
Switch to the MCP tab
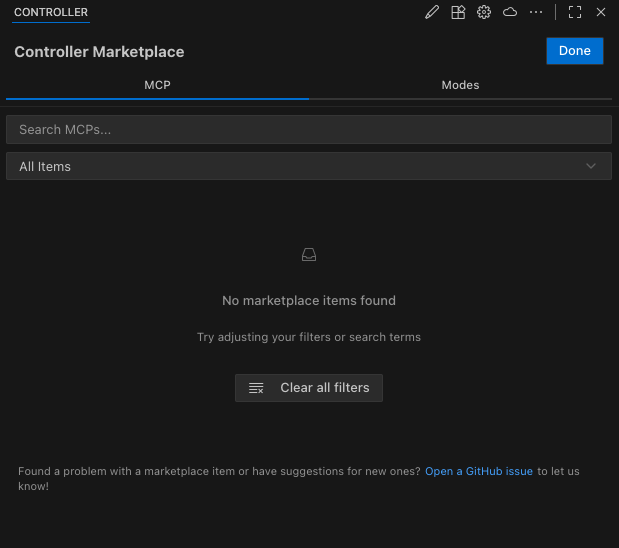tap(157, 85)
